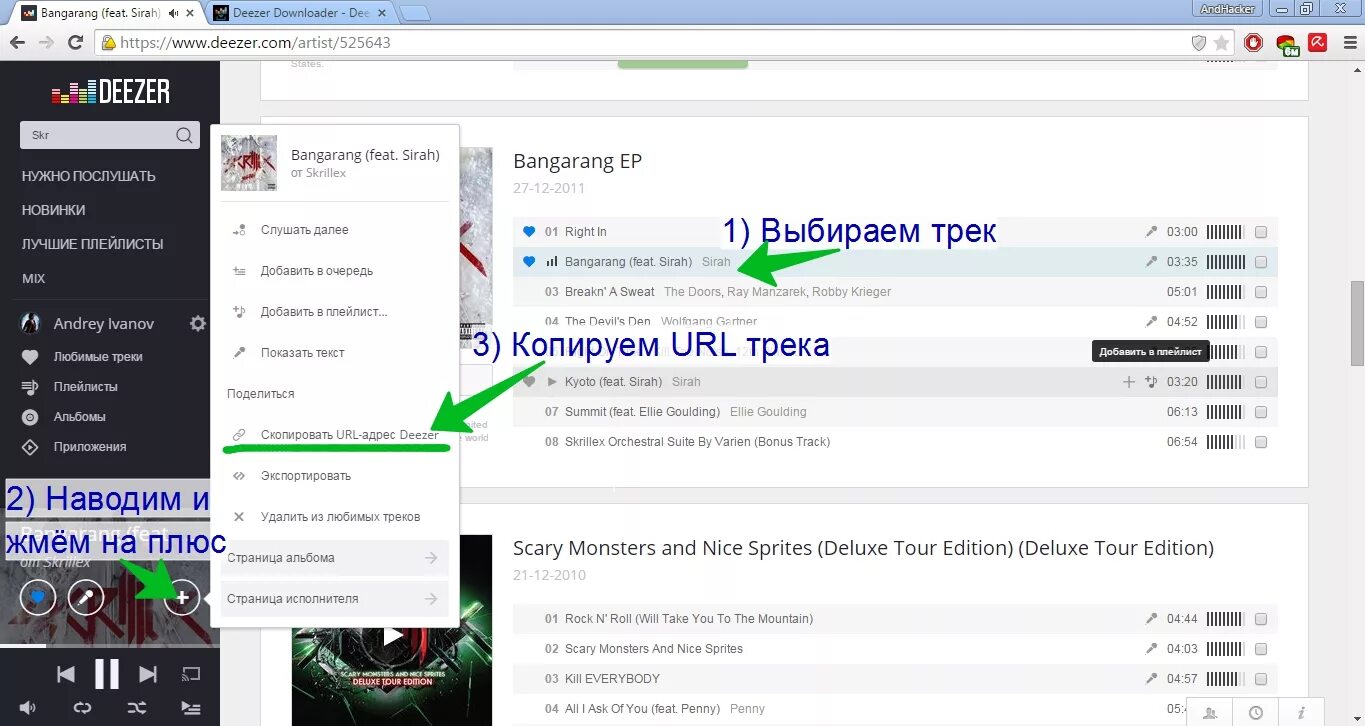This screenshot has width=1365, height=726.
Task: Tick checkbox for The Devil's Den track
Action: (1261, 322)
